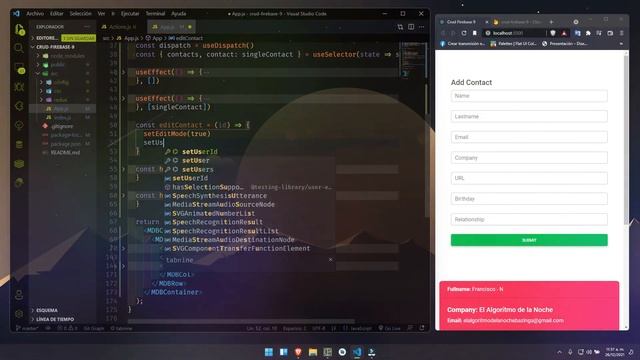Image resolution: width=640 pixels, height=360 pixels.
Task: Click the editor horizontal scrollbar
Action: tap(241, 322)
